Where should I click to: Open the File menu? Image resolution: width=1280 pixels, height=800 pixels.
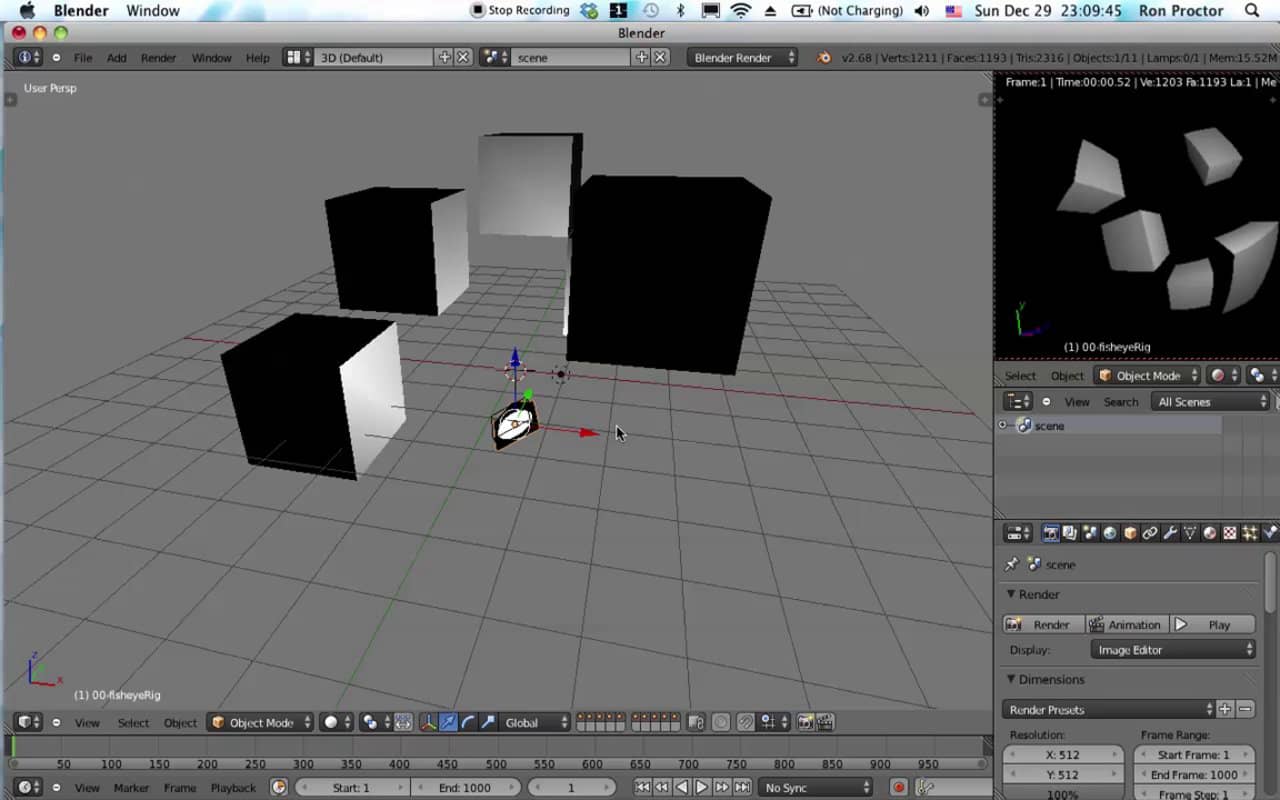[83, 57]
